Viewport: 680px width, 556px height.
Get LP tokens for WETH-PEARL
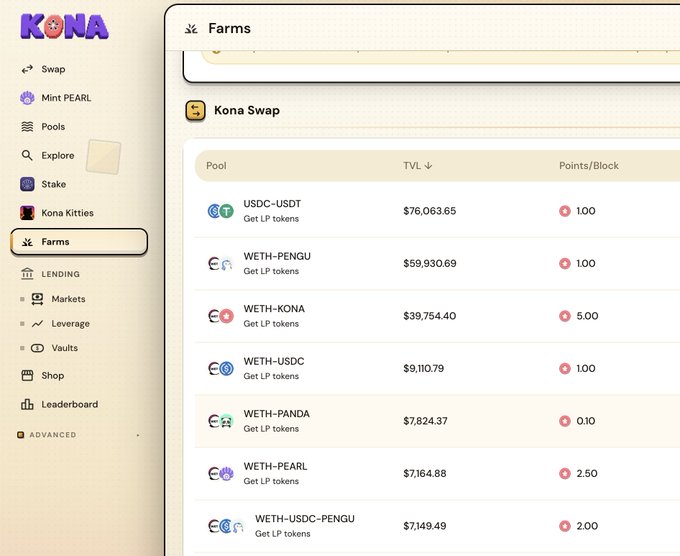tap(271, 481)
